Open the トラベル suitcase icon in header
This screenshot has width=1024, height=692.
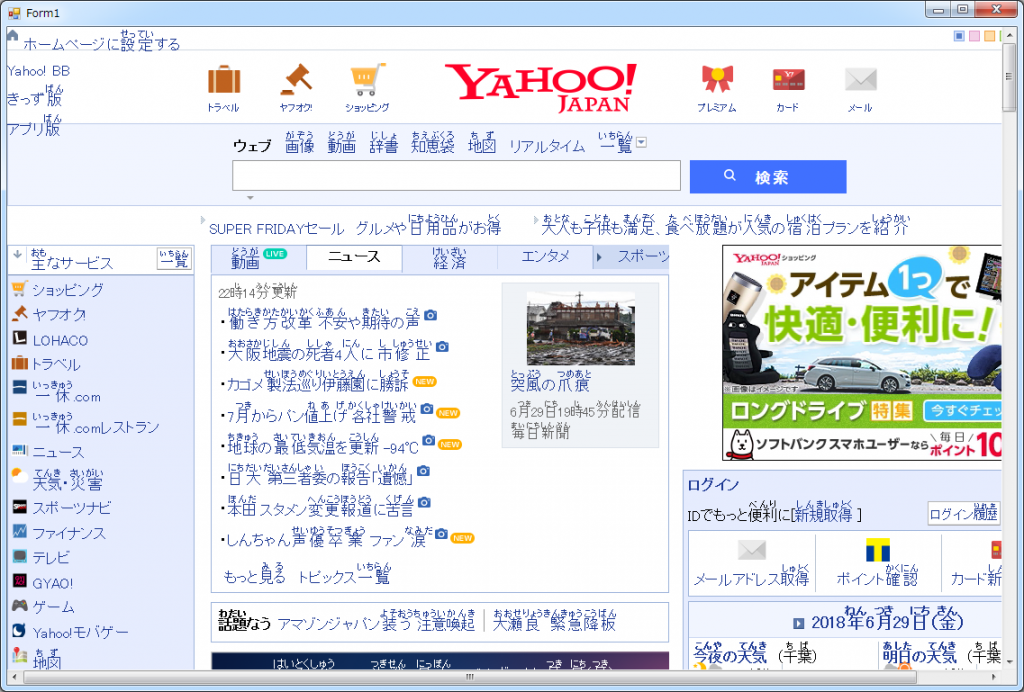pyautogui.click(x=223, y=80)
